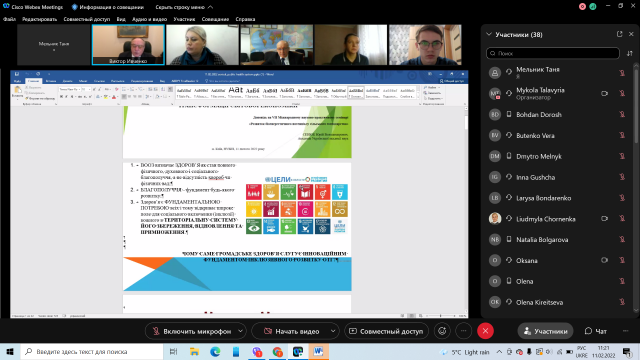Open Информация о совещании
640x360 pixels.
click(108, 7)
